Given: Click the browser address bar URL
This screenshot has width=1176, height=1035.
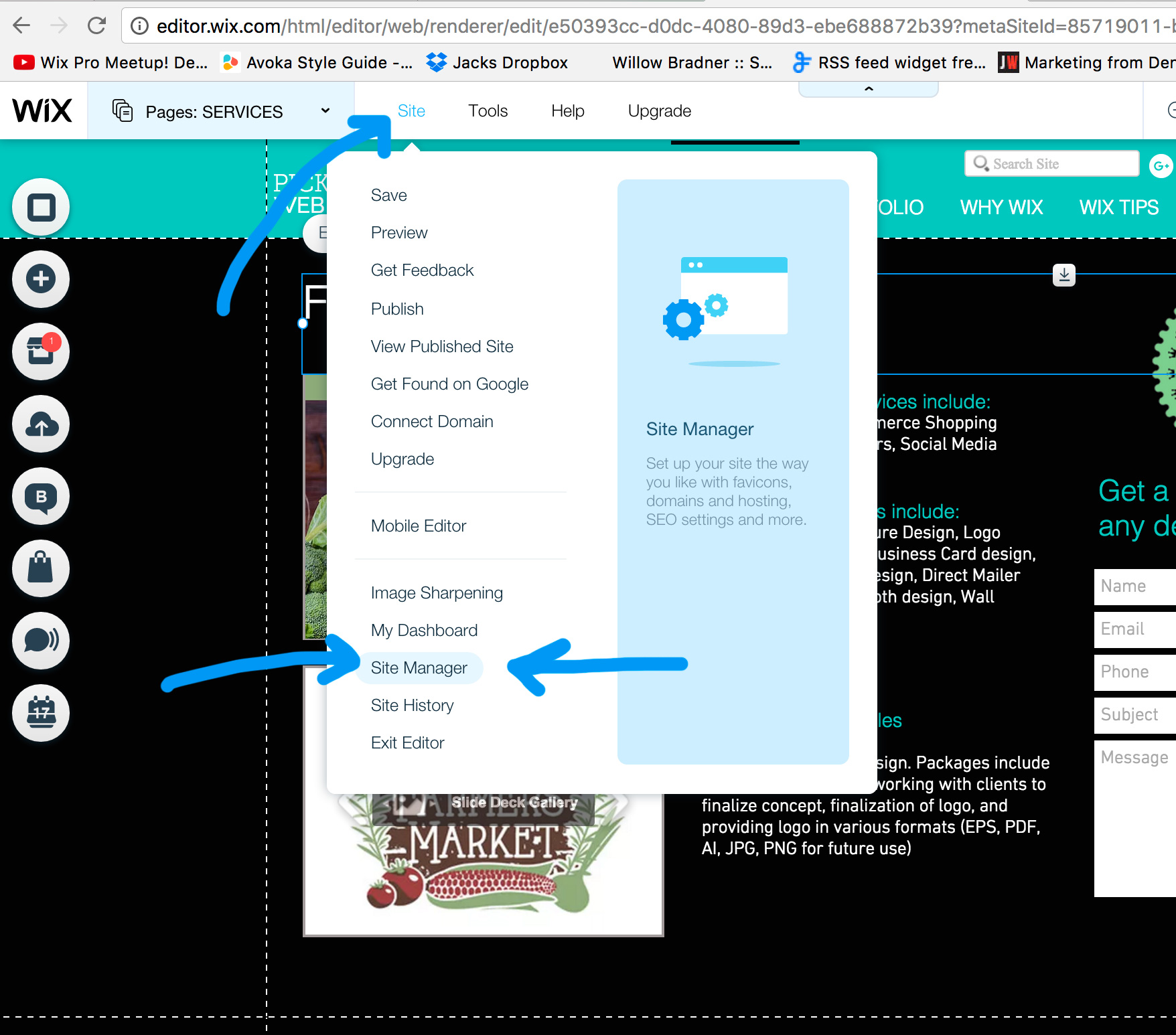Looking at the screenshot, I should [666, 26].
